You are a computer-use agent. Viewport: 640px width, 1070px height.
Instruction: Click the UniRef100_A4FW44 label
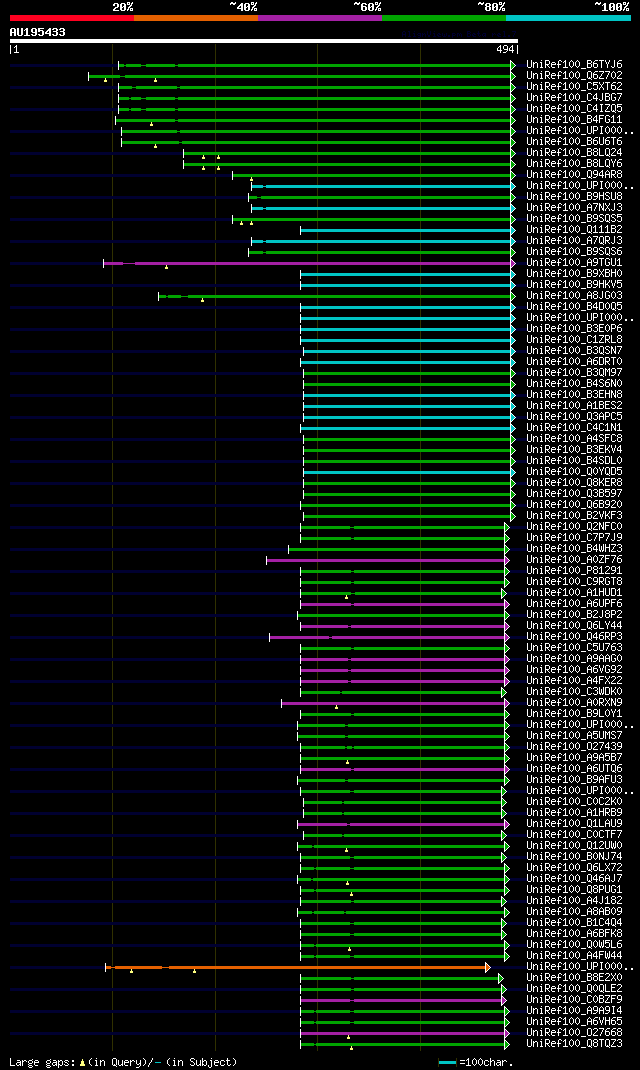point(574,955)
